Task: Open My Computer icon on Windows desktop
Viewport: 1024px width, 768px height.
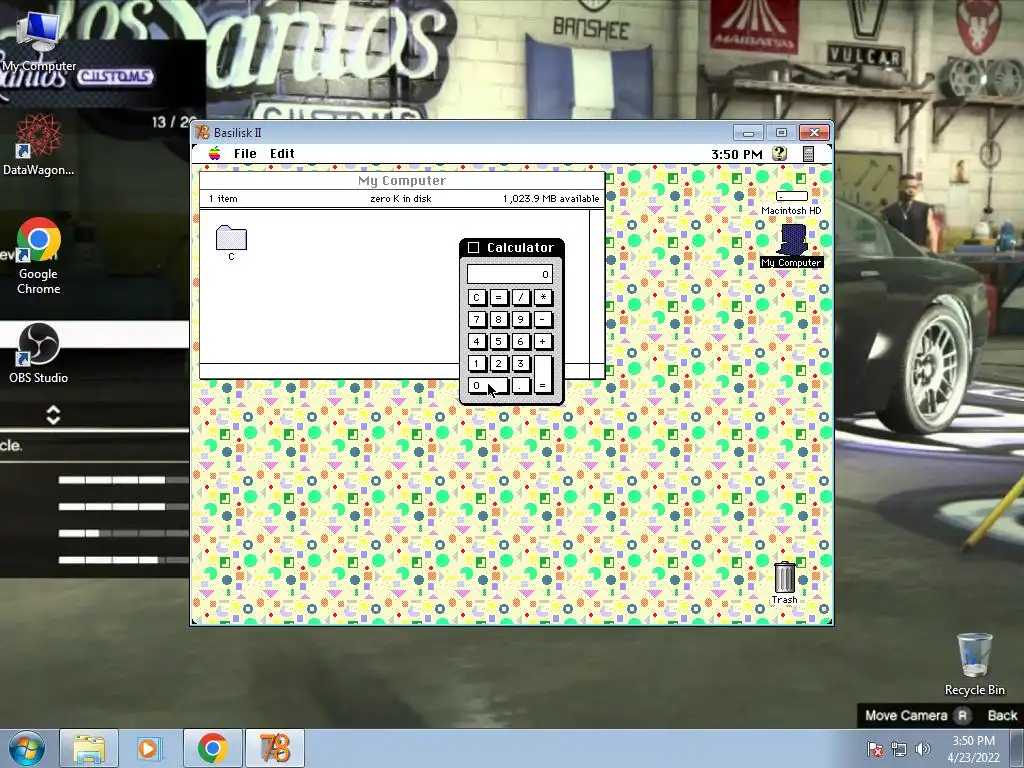Action: point(39,40)
